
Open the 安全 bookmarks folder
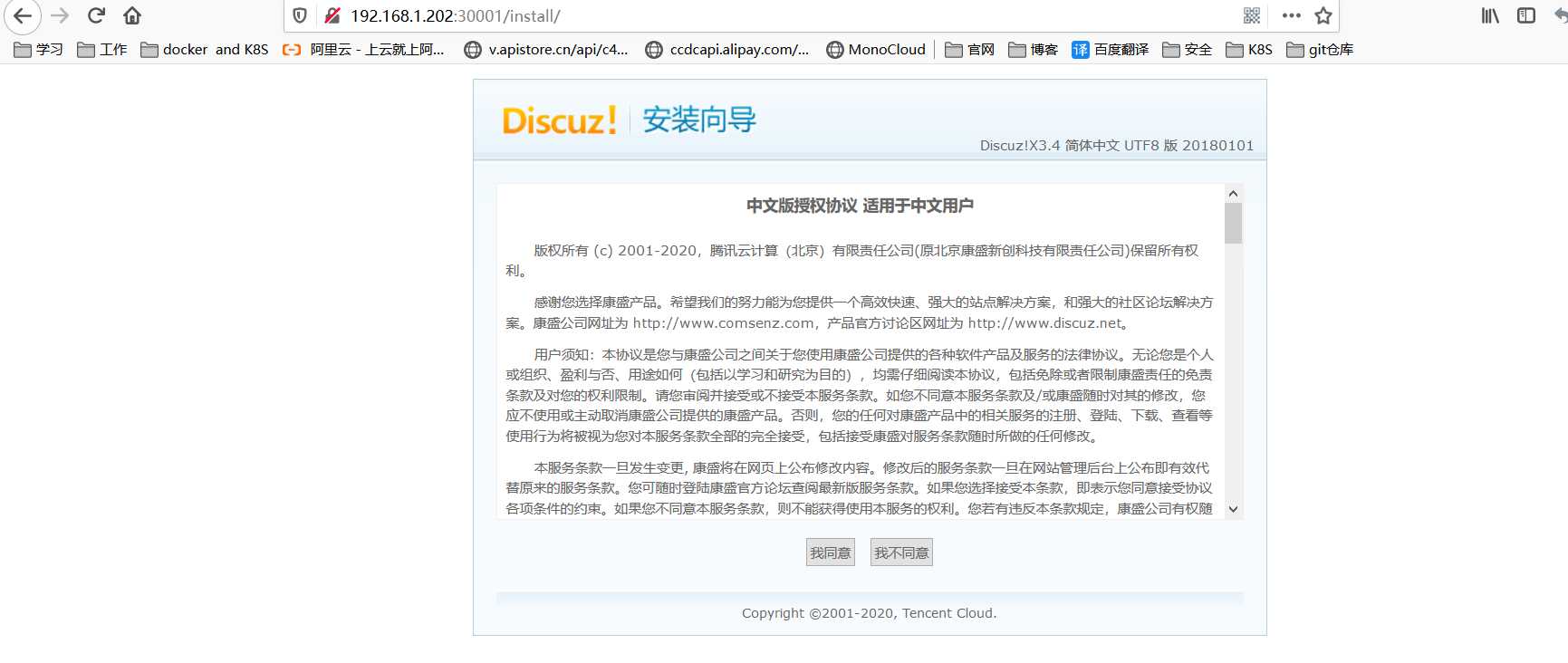pyautogui.click(x=1187, y=50)
